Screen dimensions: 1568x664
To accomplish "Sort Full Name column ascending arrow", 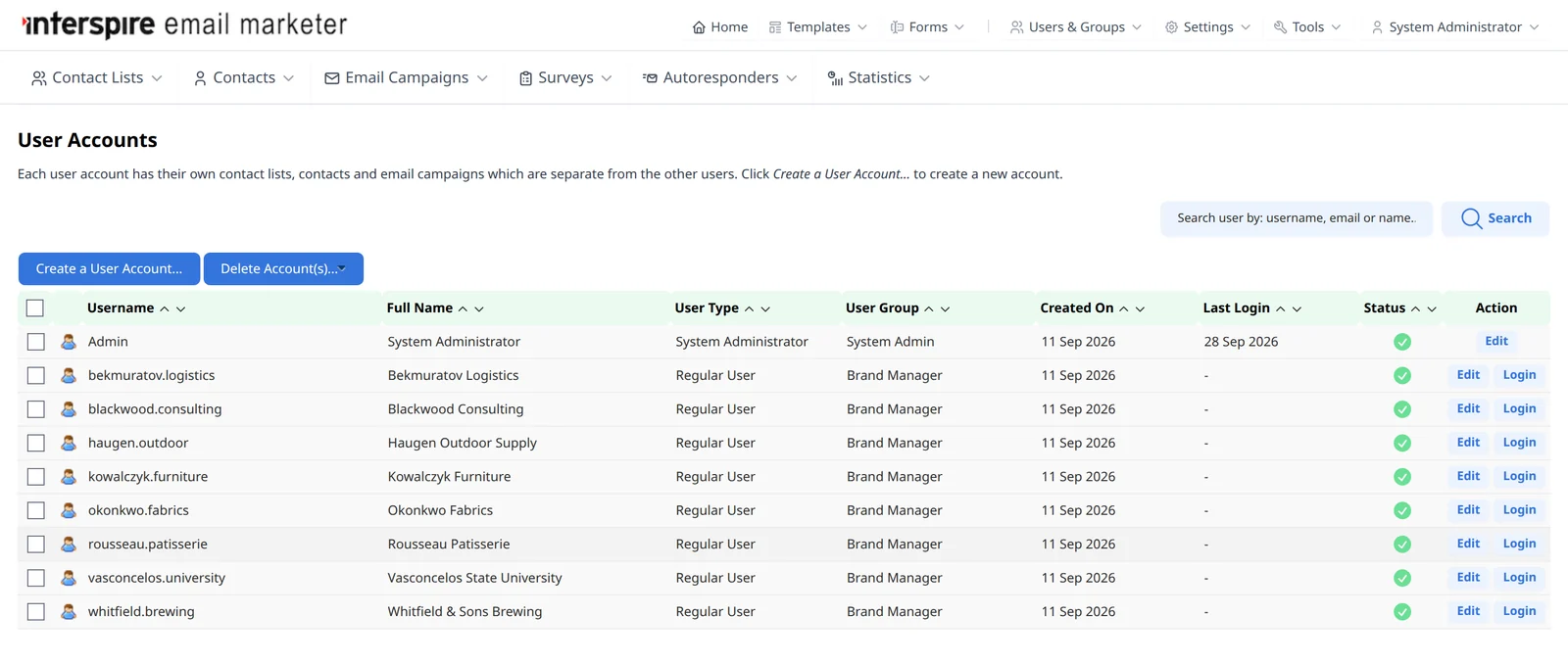I will pos(463,308).
